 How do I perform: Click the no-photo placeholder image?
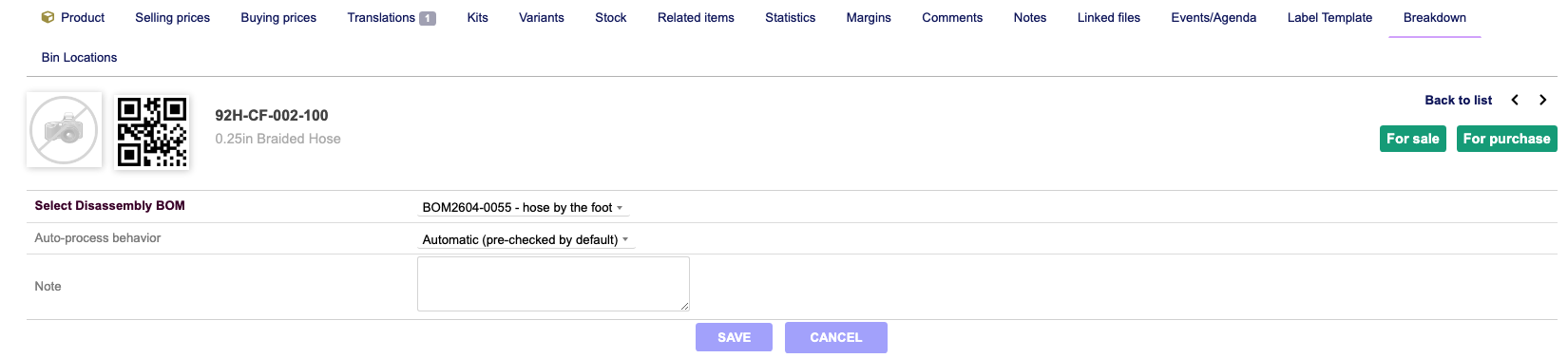64,130
